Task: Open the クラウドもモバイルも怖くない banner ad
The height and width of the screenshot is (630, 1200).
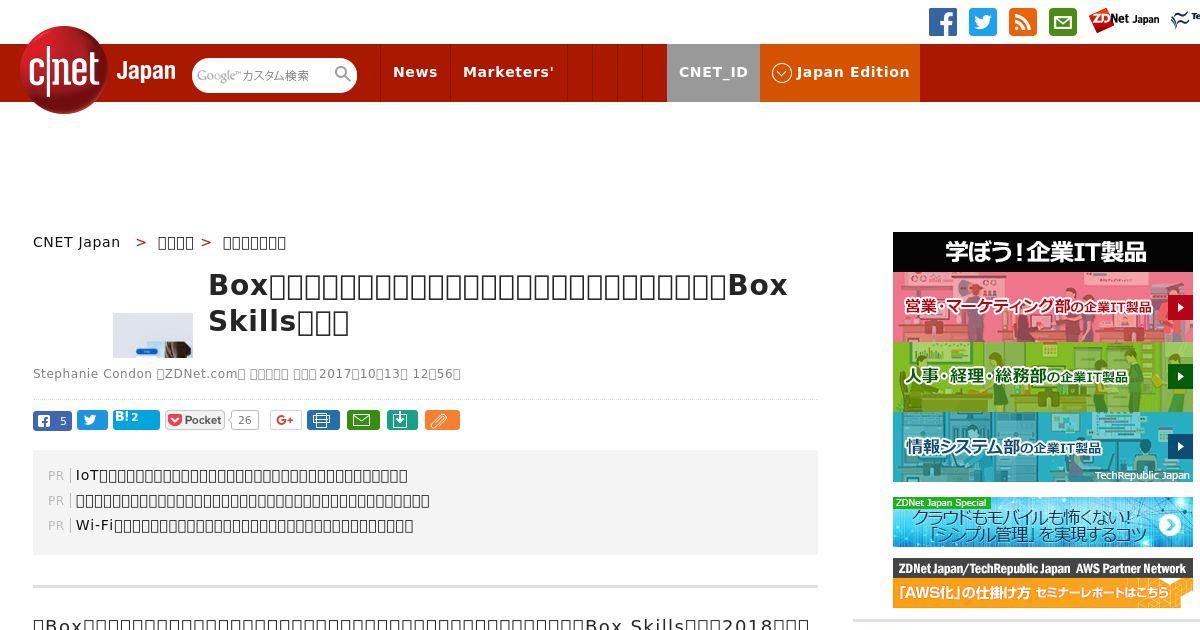Action: pos(1043,522)
